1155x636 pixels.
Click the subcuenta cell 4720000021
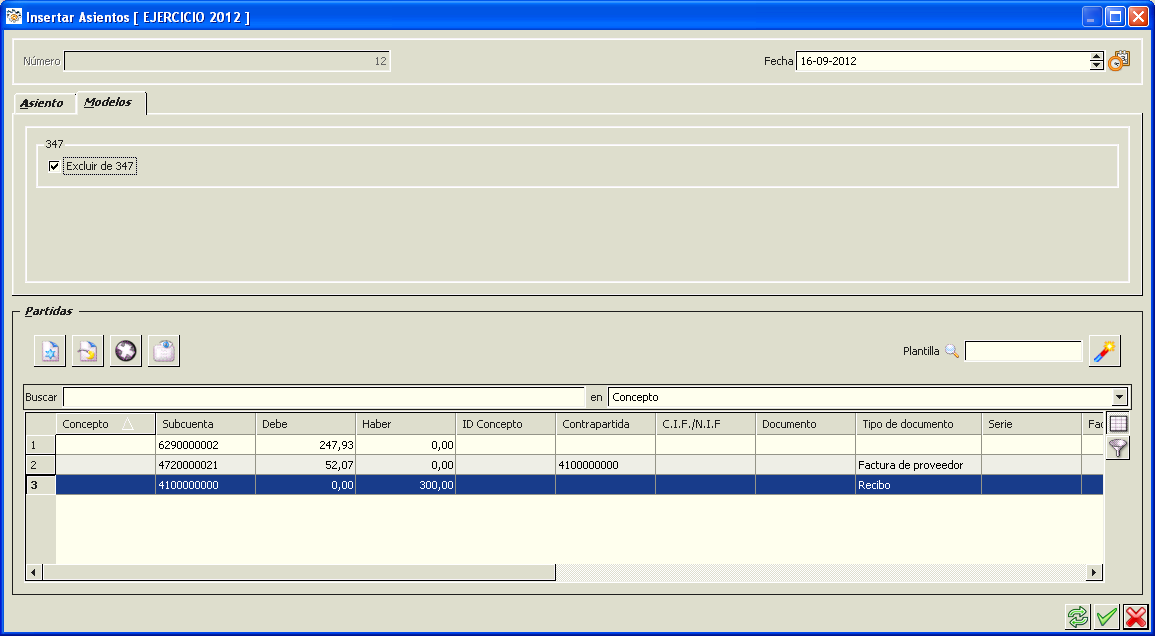(x=206, y=465)
